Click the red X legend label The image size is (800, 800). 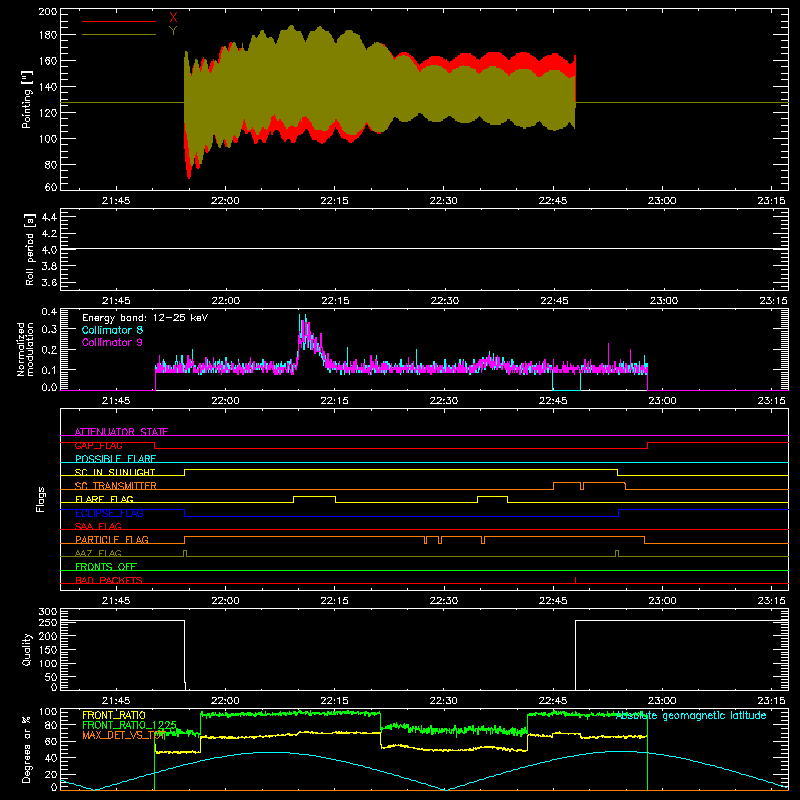pos(173,18)
